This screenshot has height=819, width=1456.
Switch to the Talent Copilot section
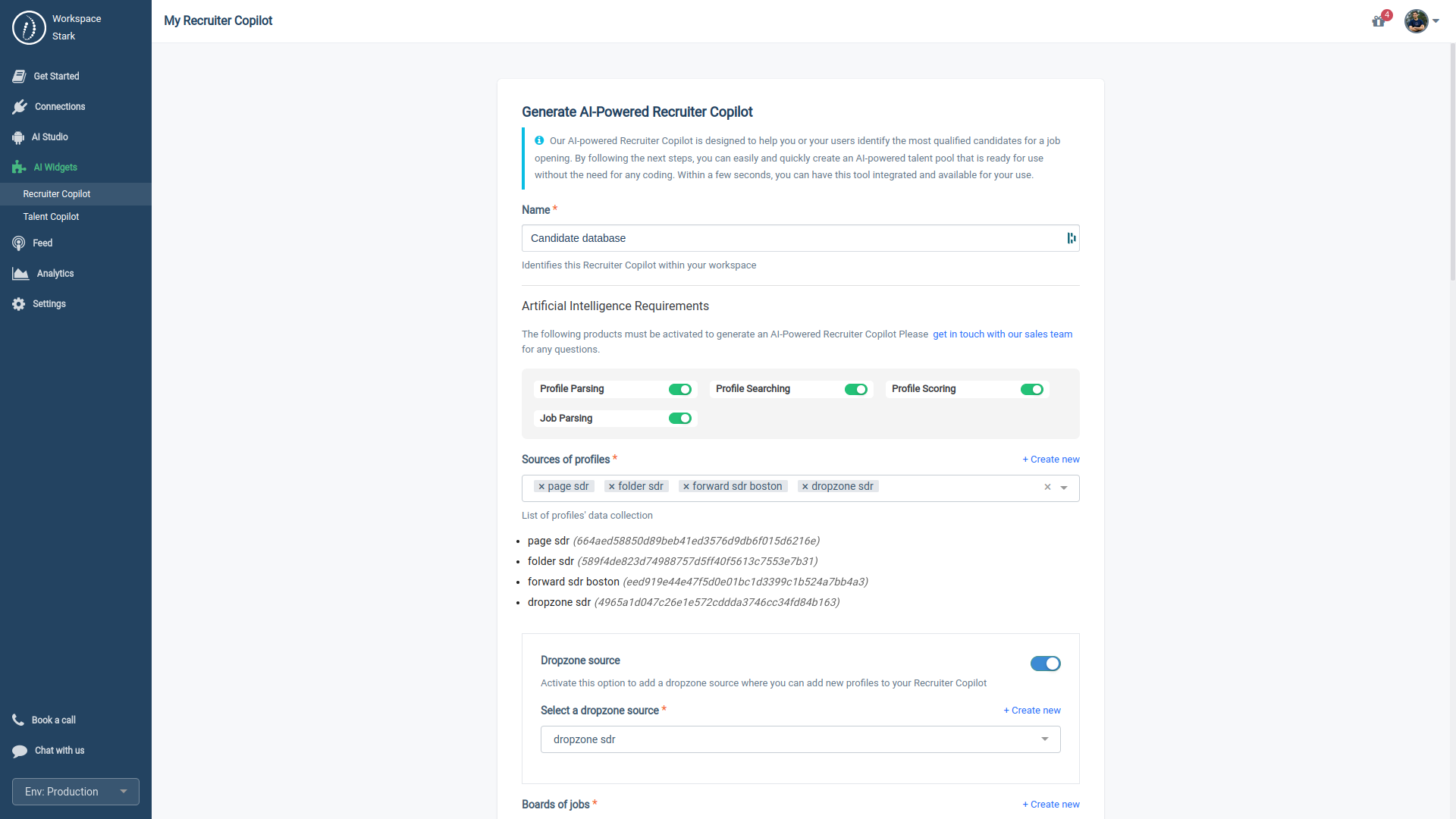click(x=50, y=216)
